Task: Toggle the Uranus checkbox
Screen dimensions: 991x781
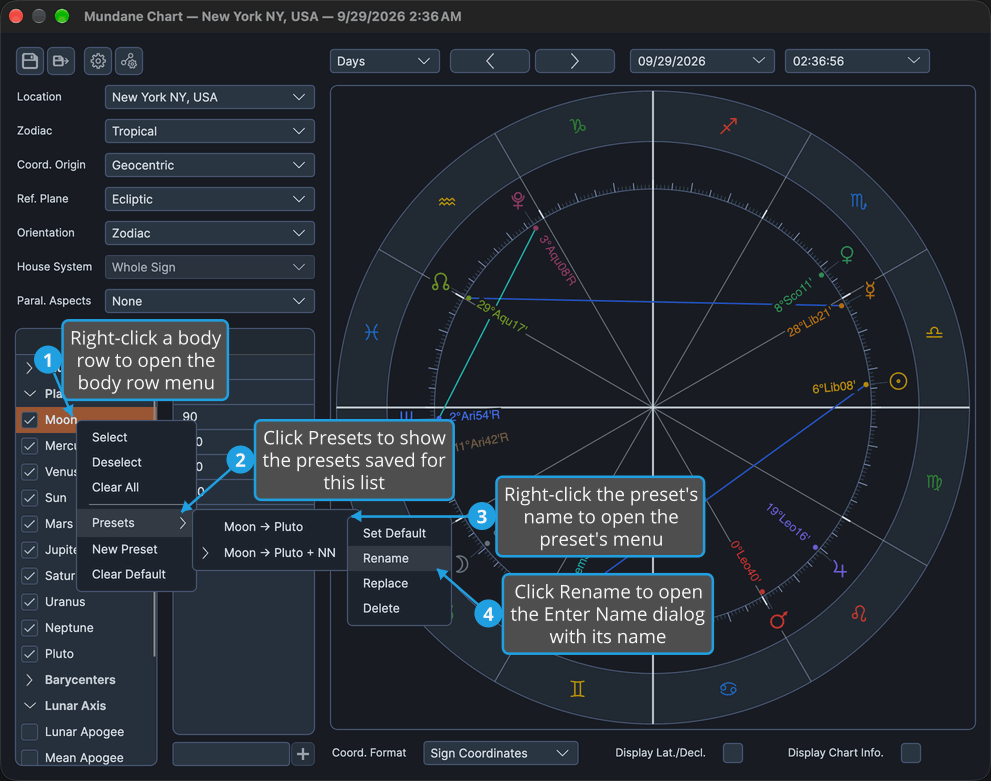Action: tap(30, 602)
